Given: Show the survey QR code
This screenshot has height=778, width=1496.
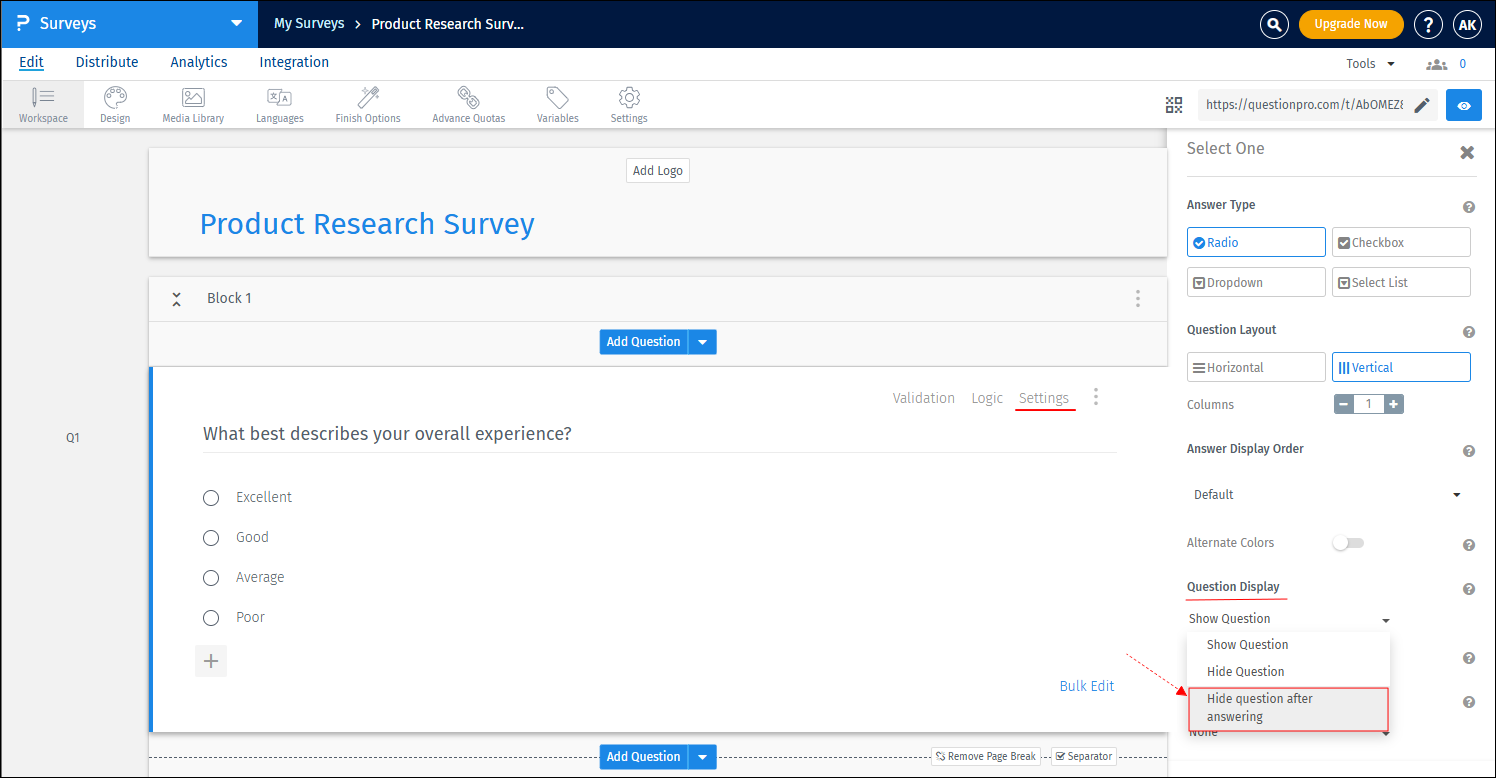Looking at the screenshot, I should coord(1174,104).
